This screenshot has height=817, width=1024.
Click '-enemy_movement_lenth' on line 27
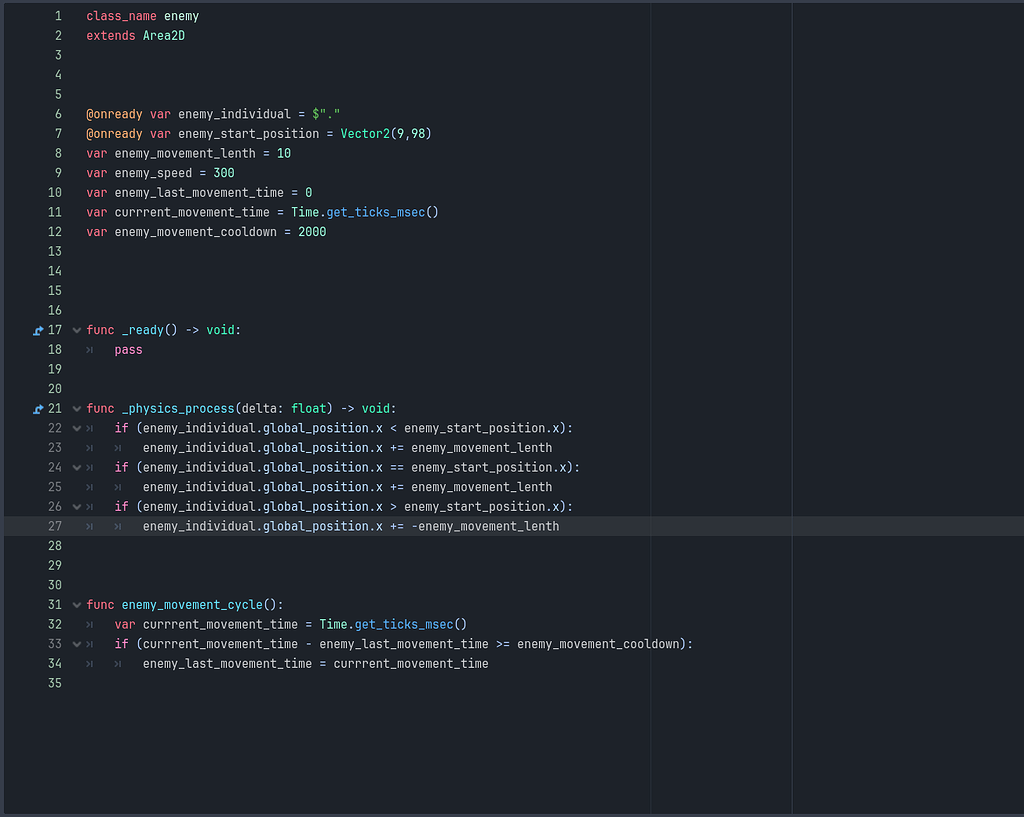(x=485, y=526)
